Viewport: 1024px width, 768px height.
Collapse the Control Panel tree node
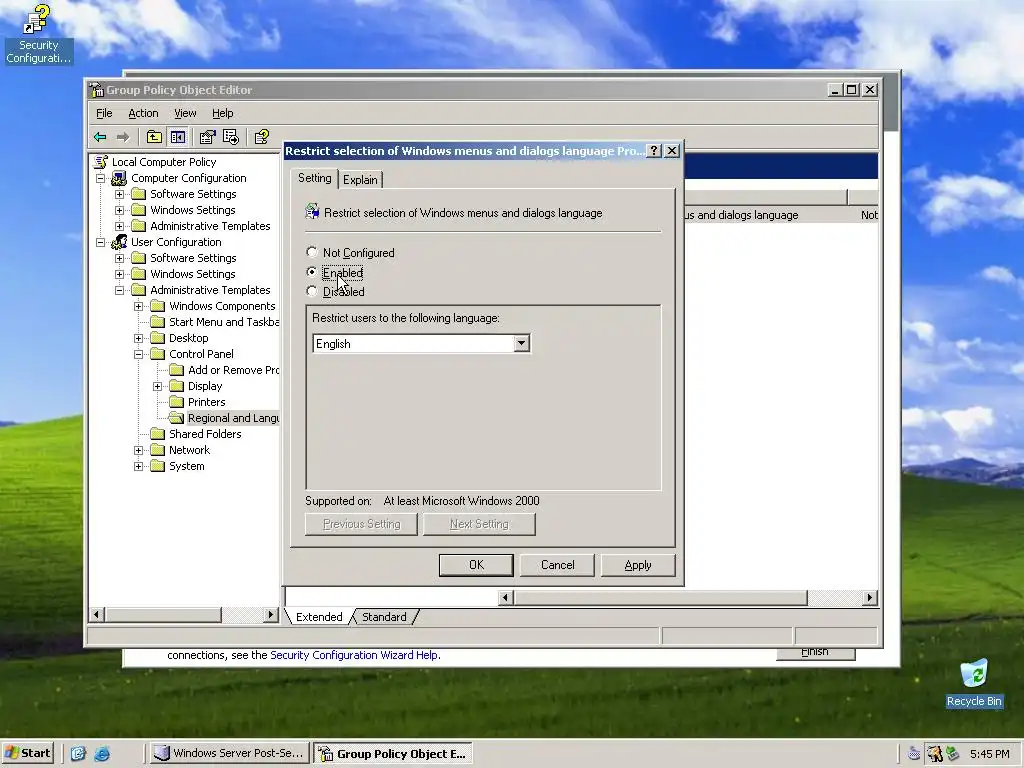point(138,354)
